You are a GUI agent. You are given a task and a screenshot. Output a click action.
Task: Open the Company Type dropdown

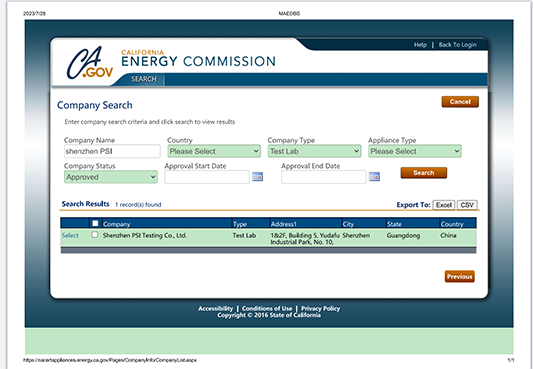tap(314, 151)
